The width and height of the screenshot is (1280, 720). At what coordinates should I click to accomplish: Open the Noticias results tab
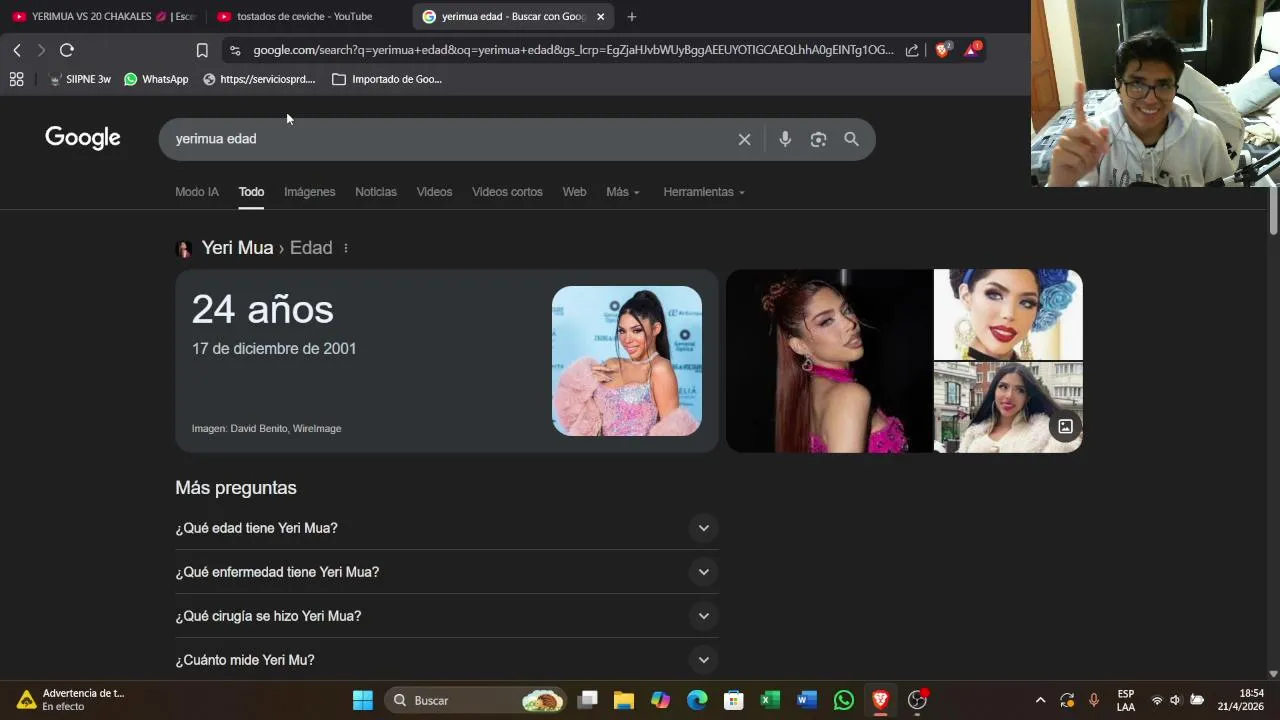376,192
